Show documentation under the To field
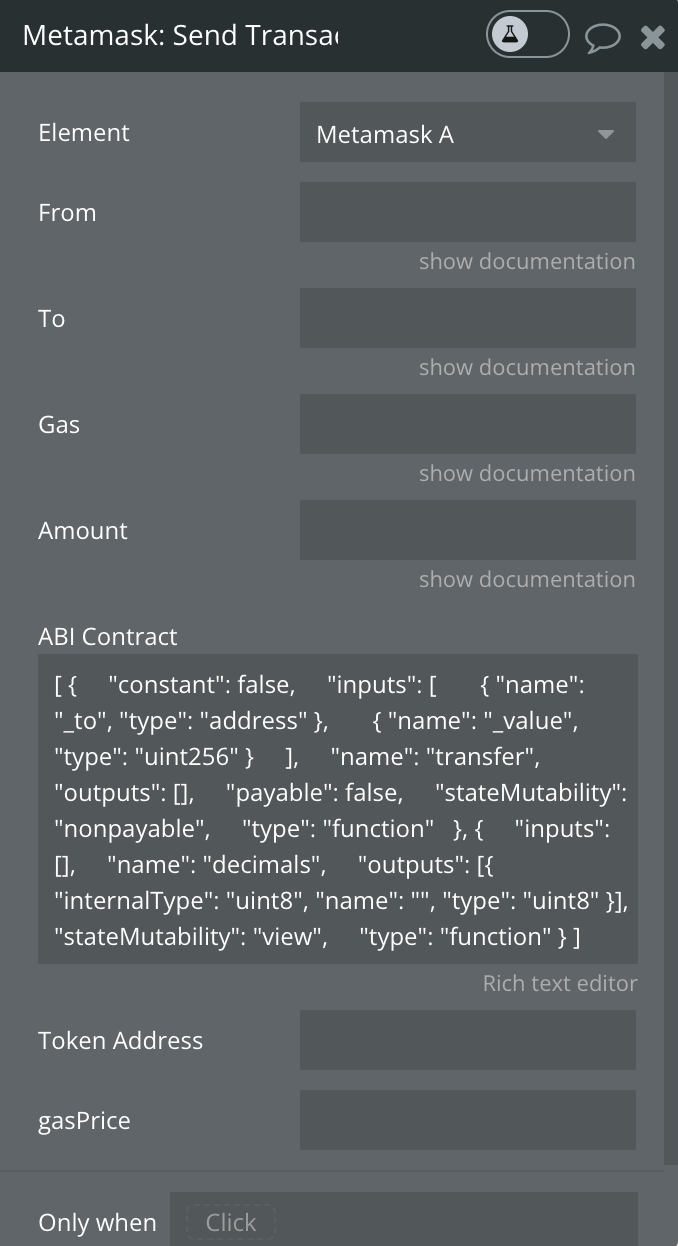 527,368
